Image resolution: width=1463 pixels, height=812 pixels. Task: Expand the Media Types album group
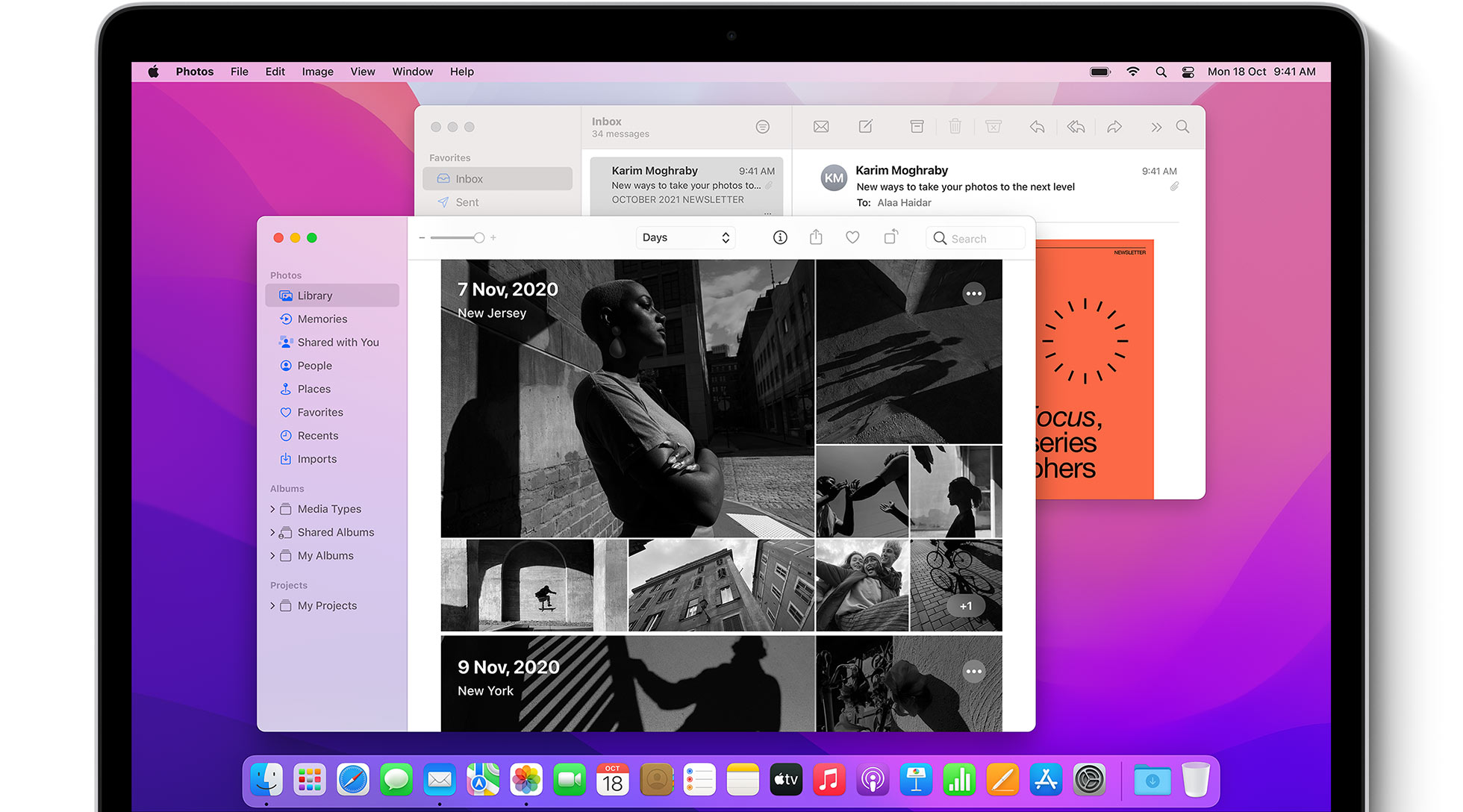[x=272, y=509]
